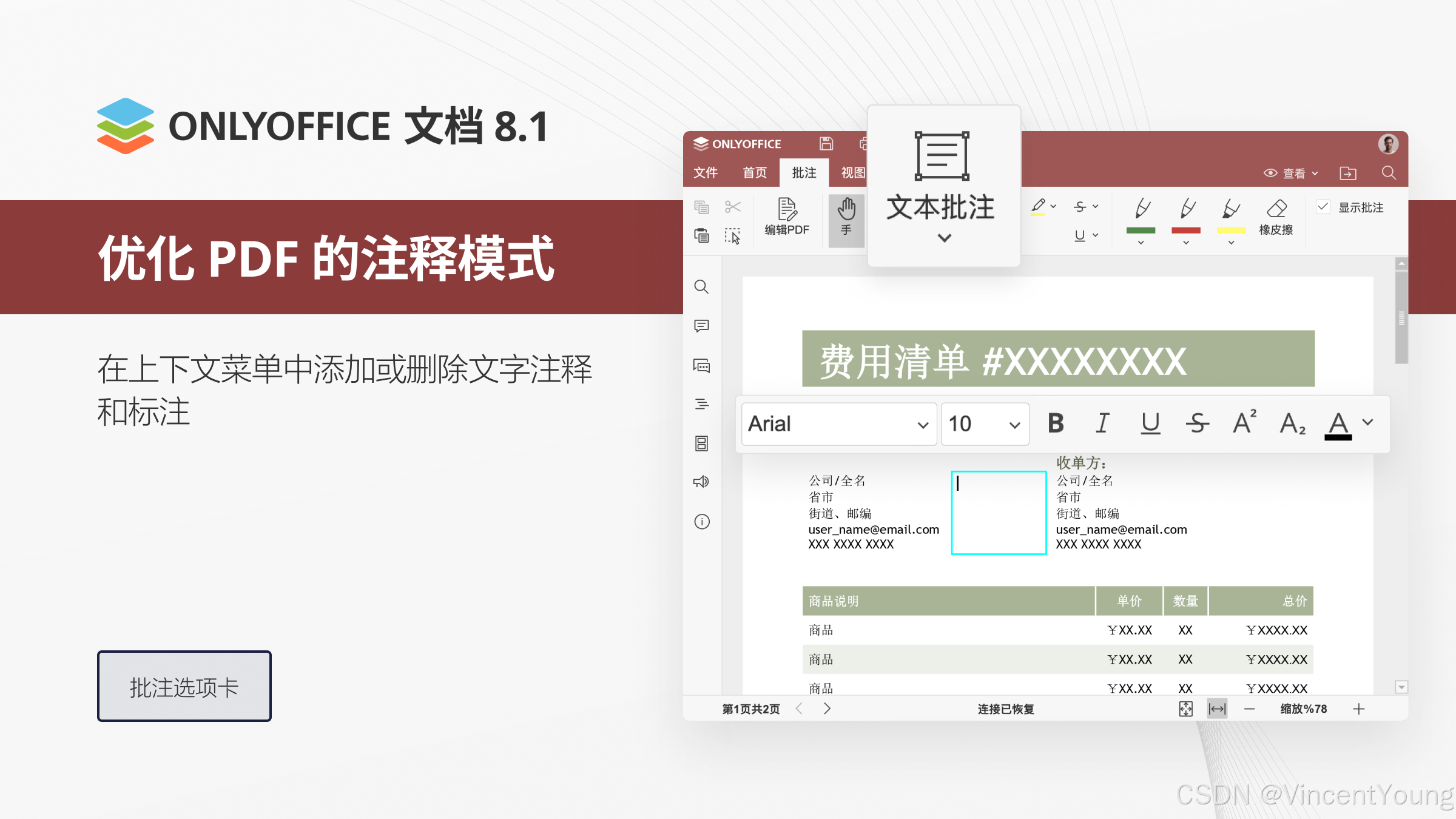Open the chat panel in sidebar

point(701,365)
